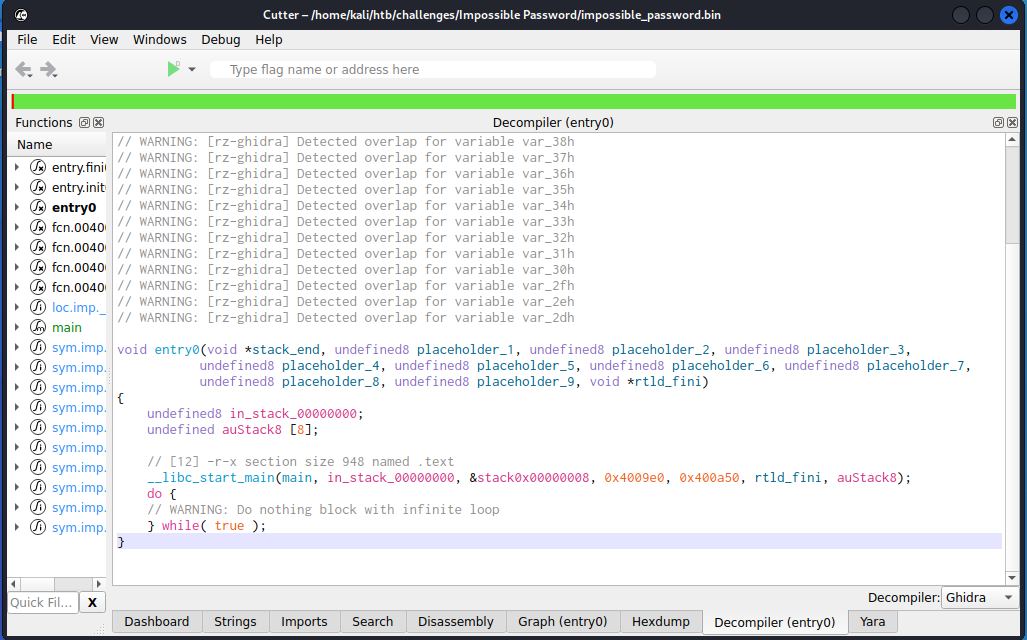The height and width of the screenshot is (640, 1027).
Task: Click the Functions list scroll left arrow
Action: (x=14, y=584)
